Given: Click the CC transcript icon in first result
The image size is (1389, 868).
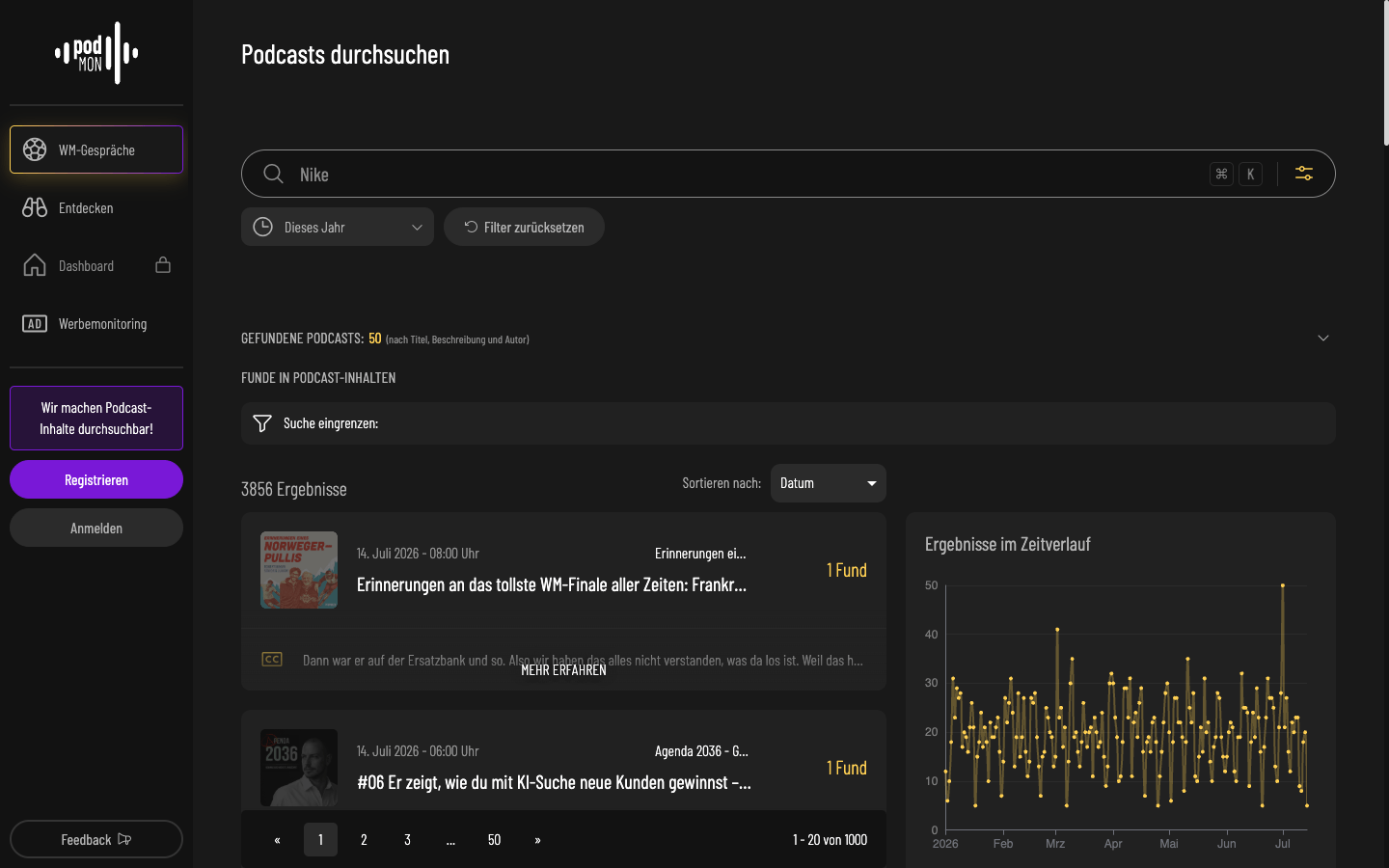Looking at the screenshot, I should (272, 660).
